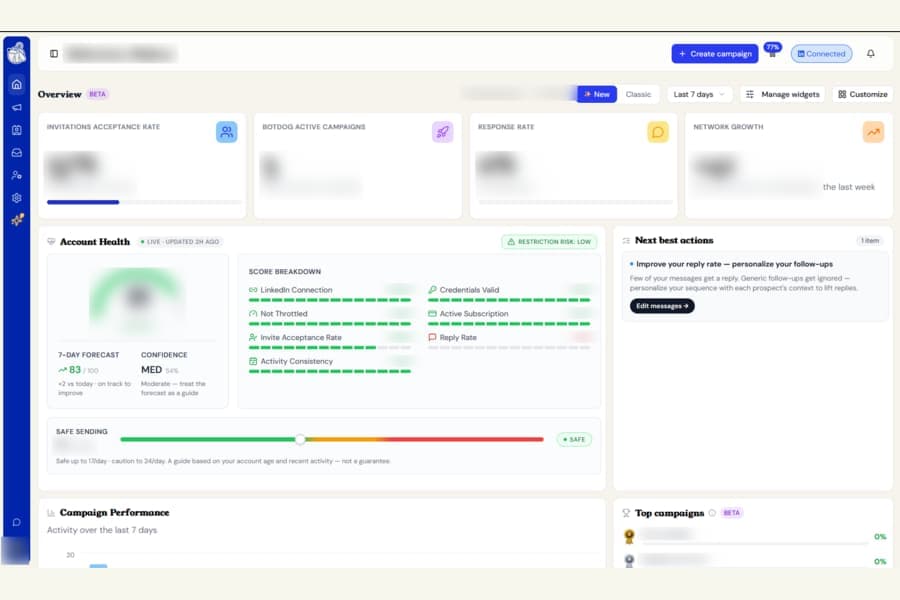
Task: Click the Invitations Acceptance Rate people icon
Action: coord(227,132)
